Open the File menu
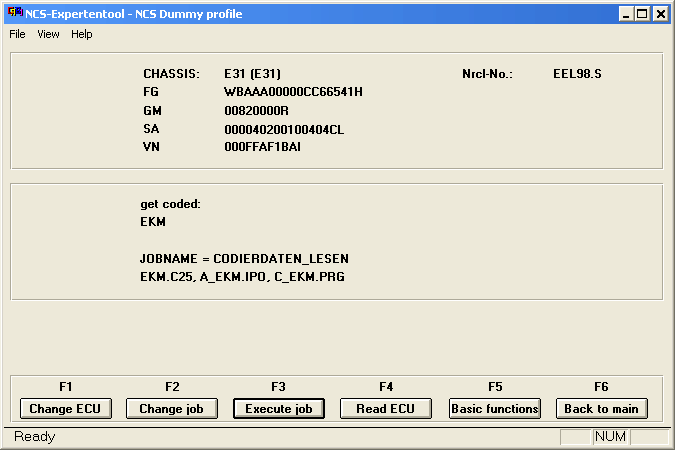The image size is (675, 450). [17, 34]
